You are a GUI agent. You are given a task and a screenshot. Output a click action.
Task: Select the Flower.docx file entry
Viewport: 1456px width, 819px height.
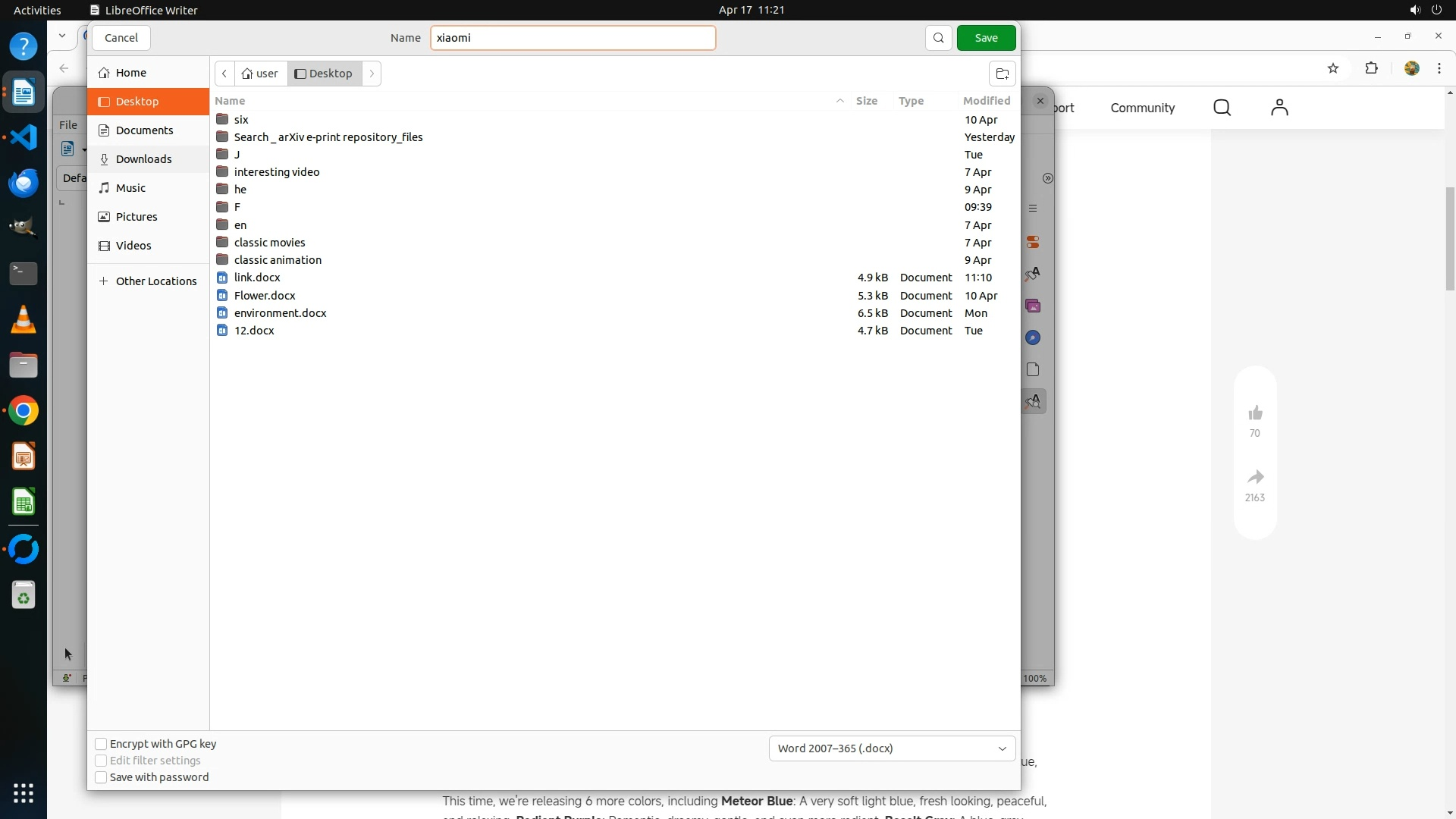click(x=265, y=296)
